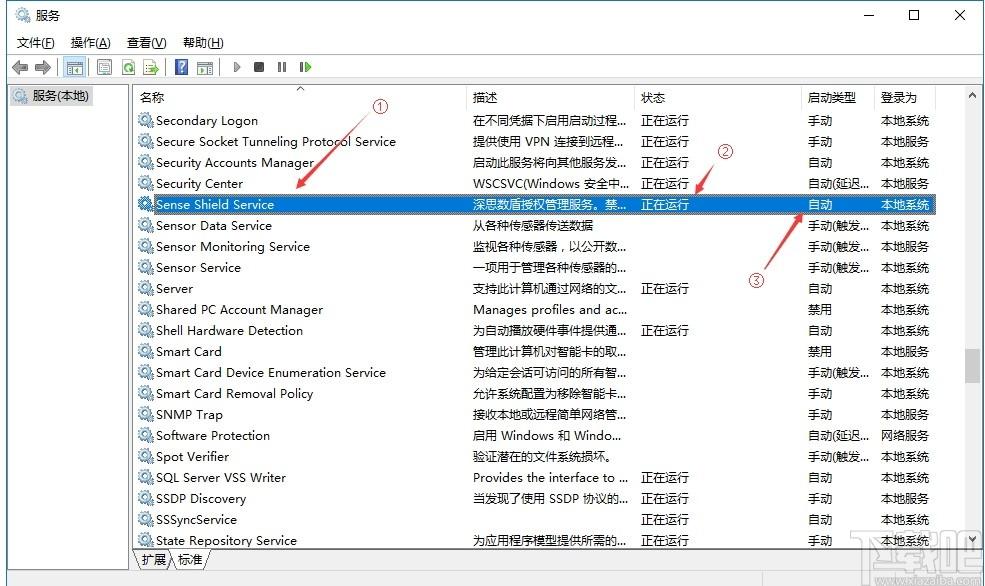This screenshot has height=586, width=985.
Task: Open the Properties toolbar icon
Action: pyautogui.click(x=104, y=67)
